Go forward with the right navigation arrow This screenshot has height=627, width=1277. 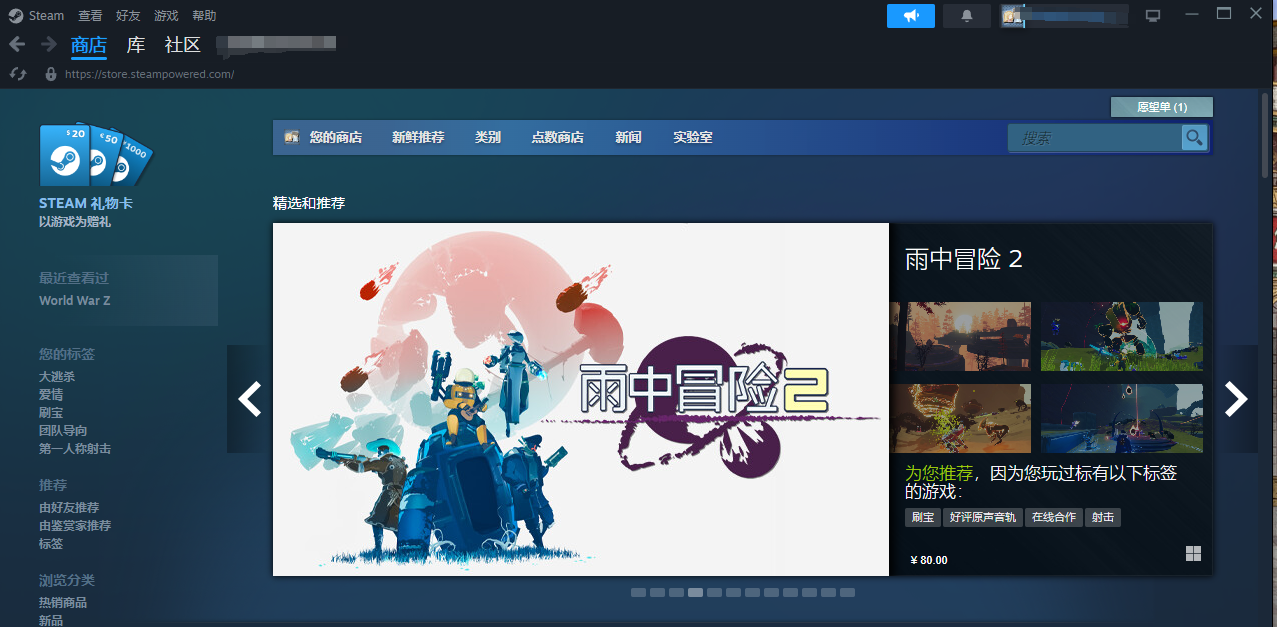pyautogui.click(x=48, y=44)
